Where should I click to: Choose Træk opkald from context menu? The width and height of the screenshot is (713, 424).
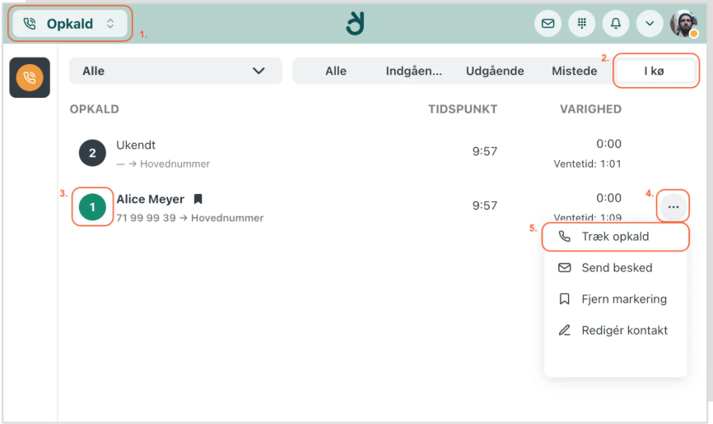tap(615, 237)
